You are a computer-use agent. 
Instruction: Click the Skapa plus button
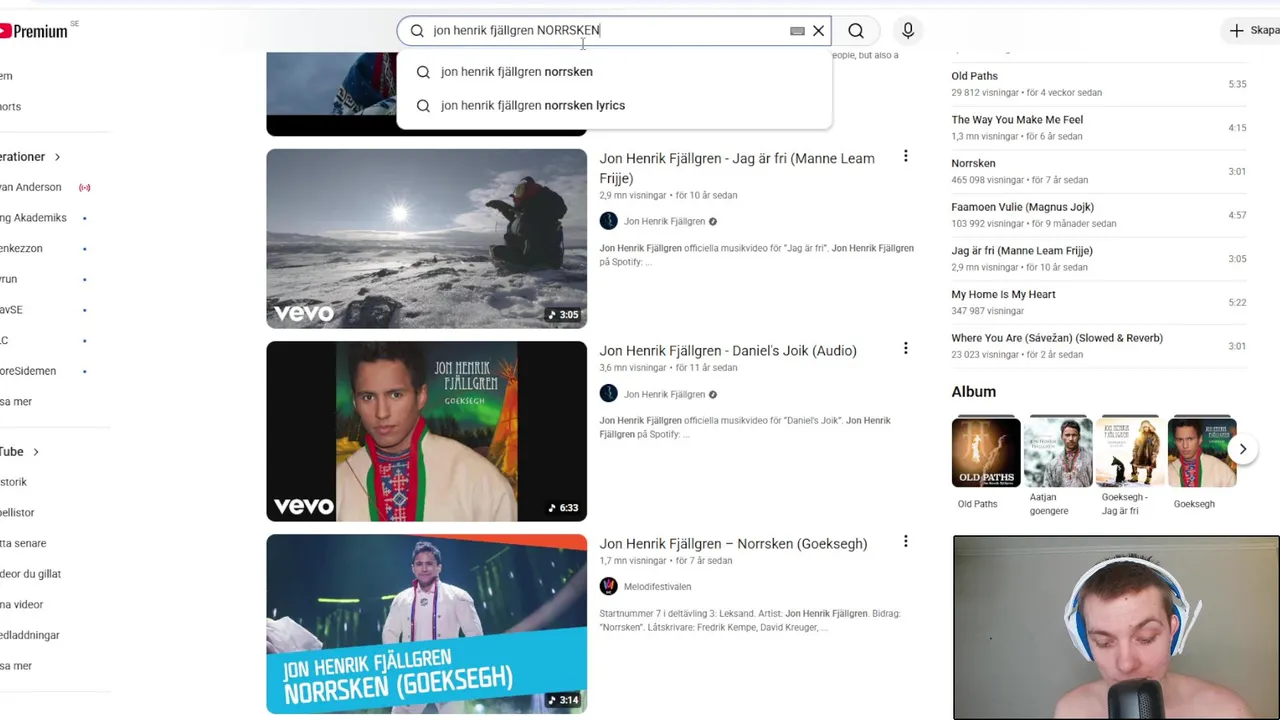pos(1253,31)
